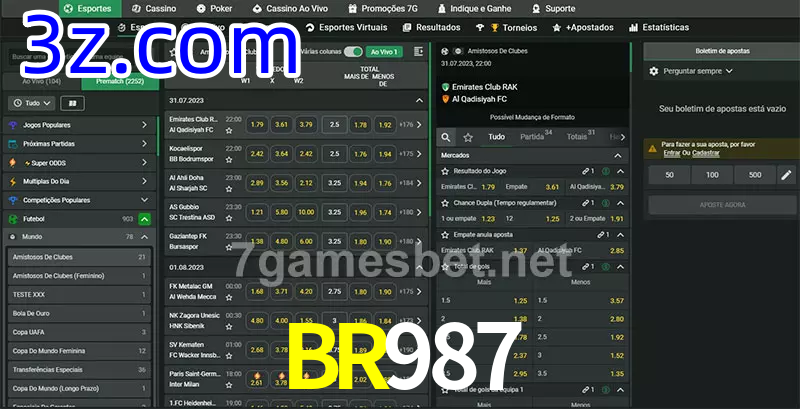
Task: Select the 500 quick stake button
Action: 755,175
